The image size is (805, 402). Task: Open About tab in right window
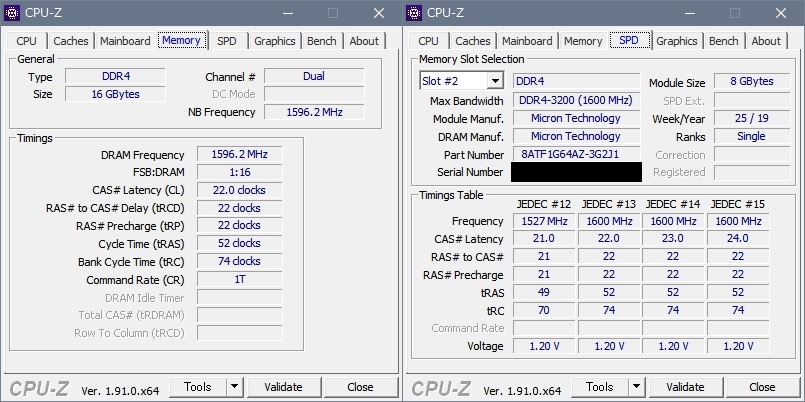(766, 41)
